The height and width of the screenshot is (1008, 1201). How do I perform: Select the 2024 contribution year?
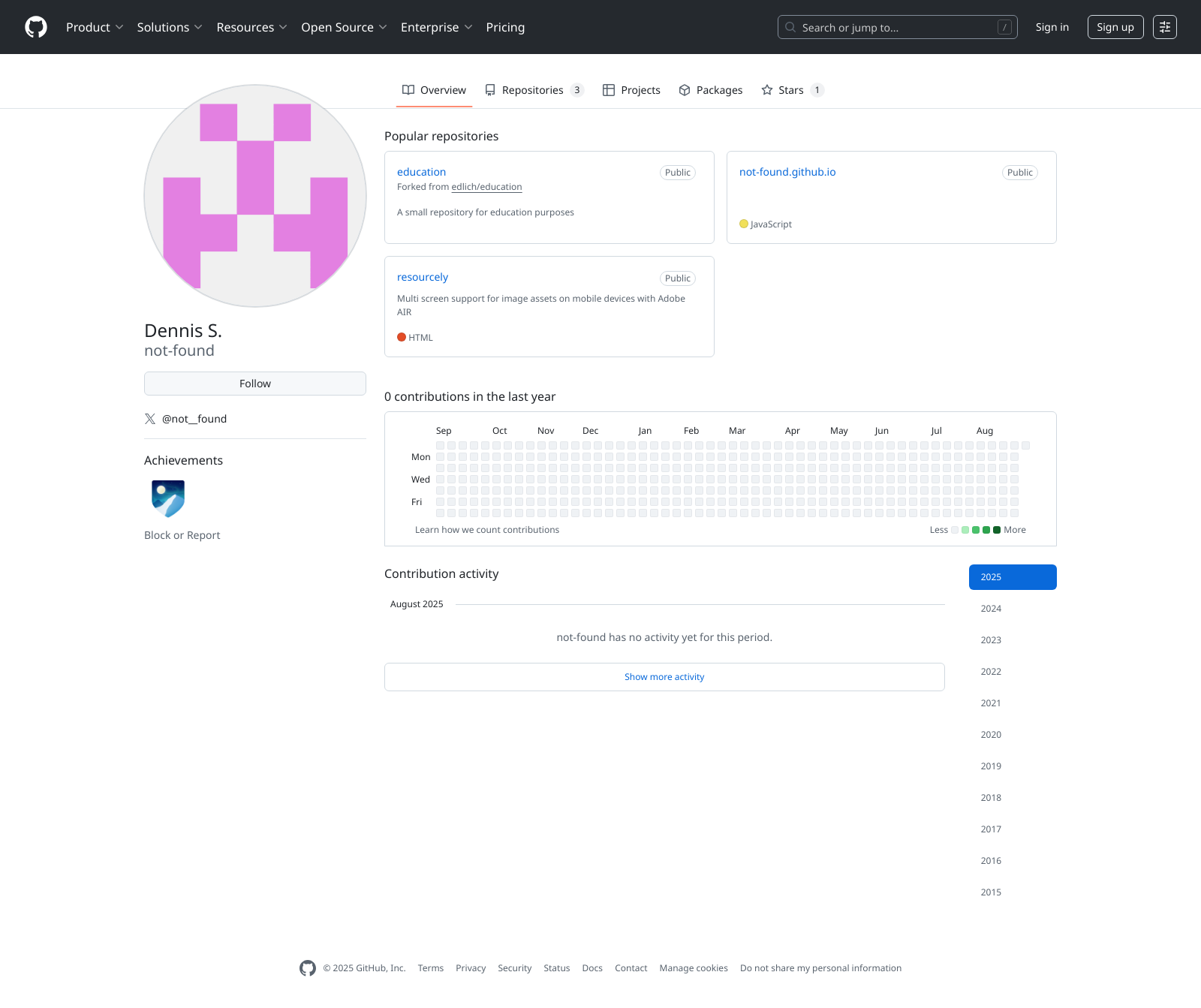click(991, 608)
